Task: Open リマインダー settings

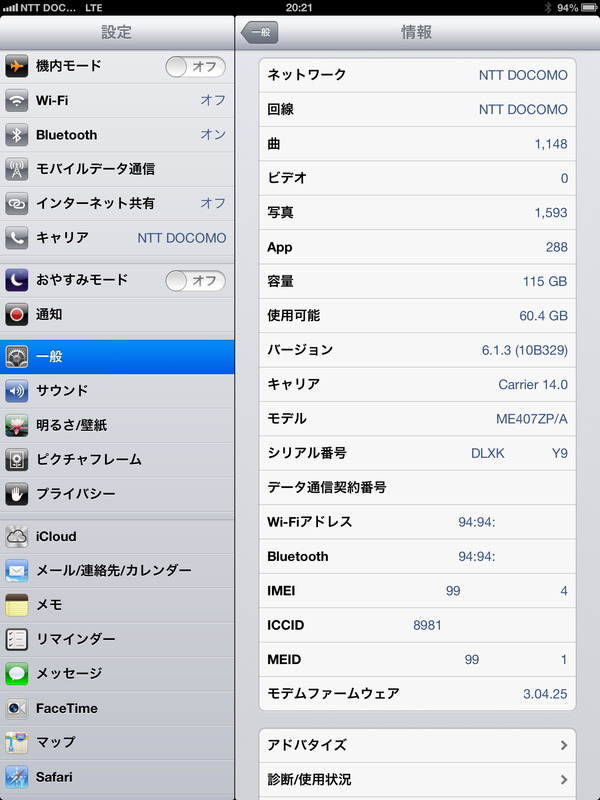Action: tap(117, 639)
